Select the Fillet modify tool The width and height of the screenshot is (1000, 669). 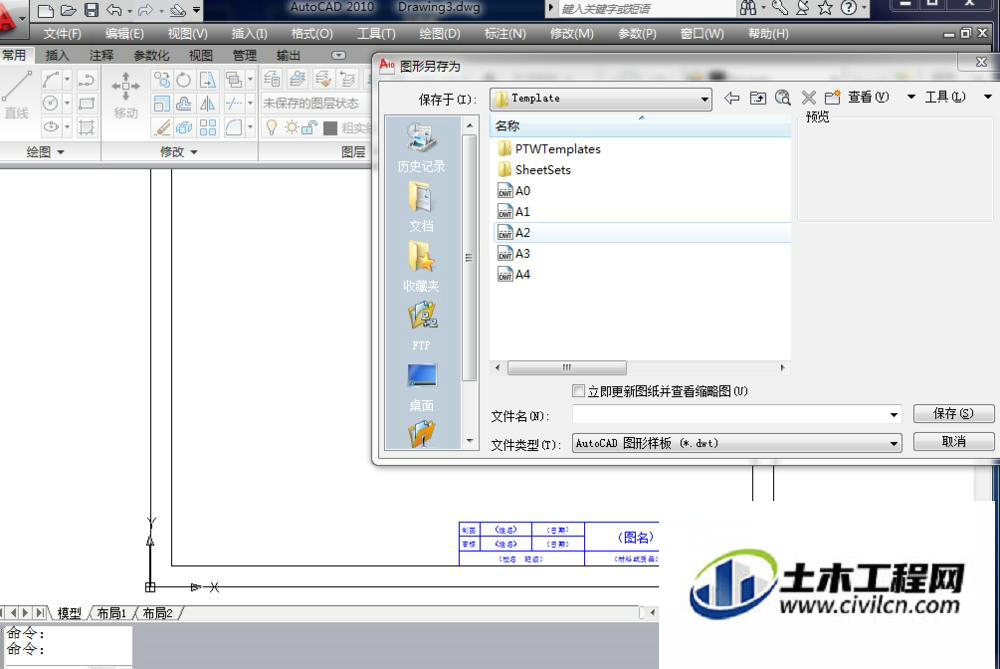234,127
